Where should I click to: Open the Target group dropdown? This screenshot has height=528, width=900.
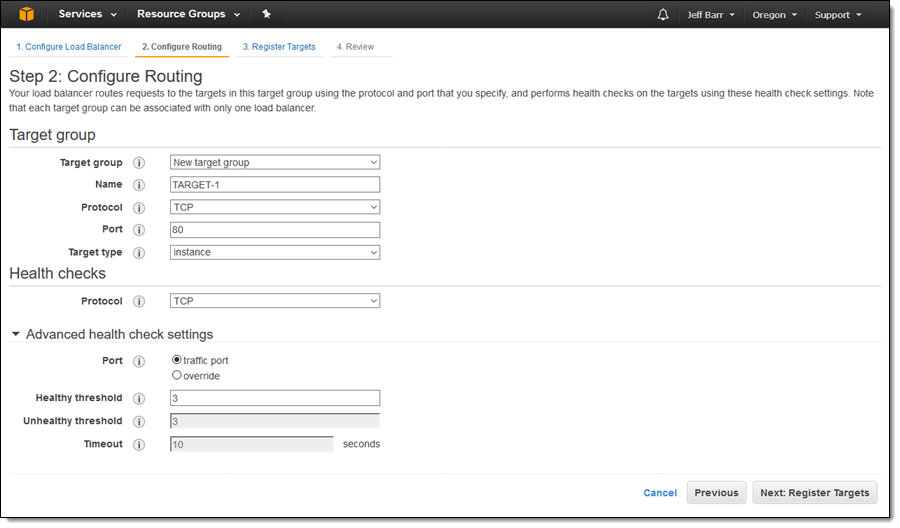pyautogui.click(x=275, y=162)
